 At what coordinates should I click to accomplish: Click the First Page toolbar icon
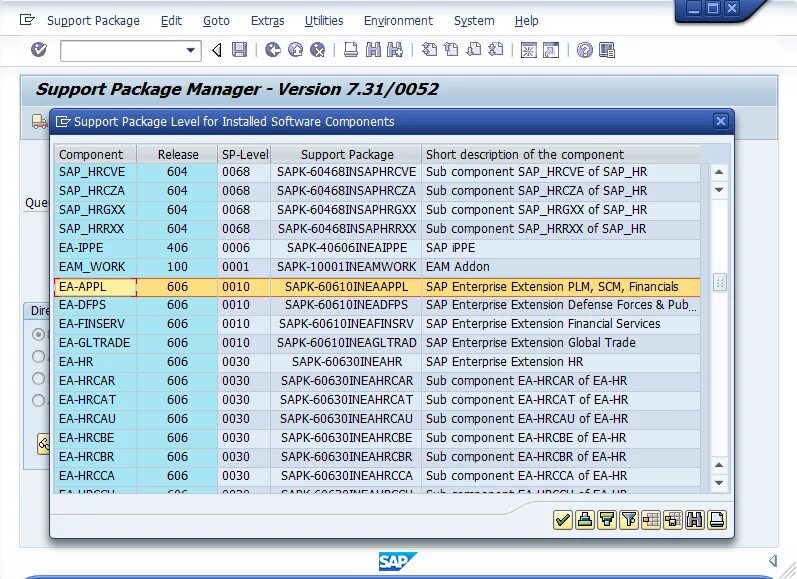click(429, 50)
